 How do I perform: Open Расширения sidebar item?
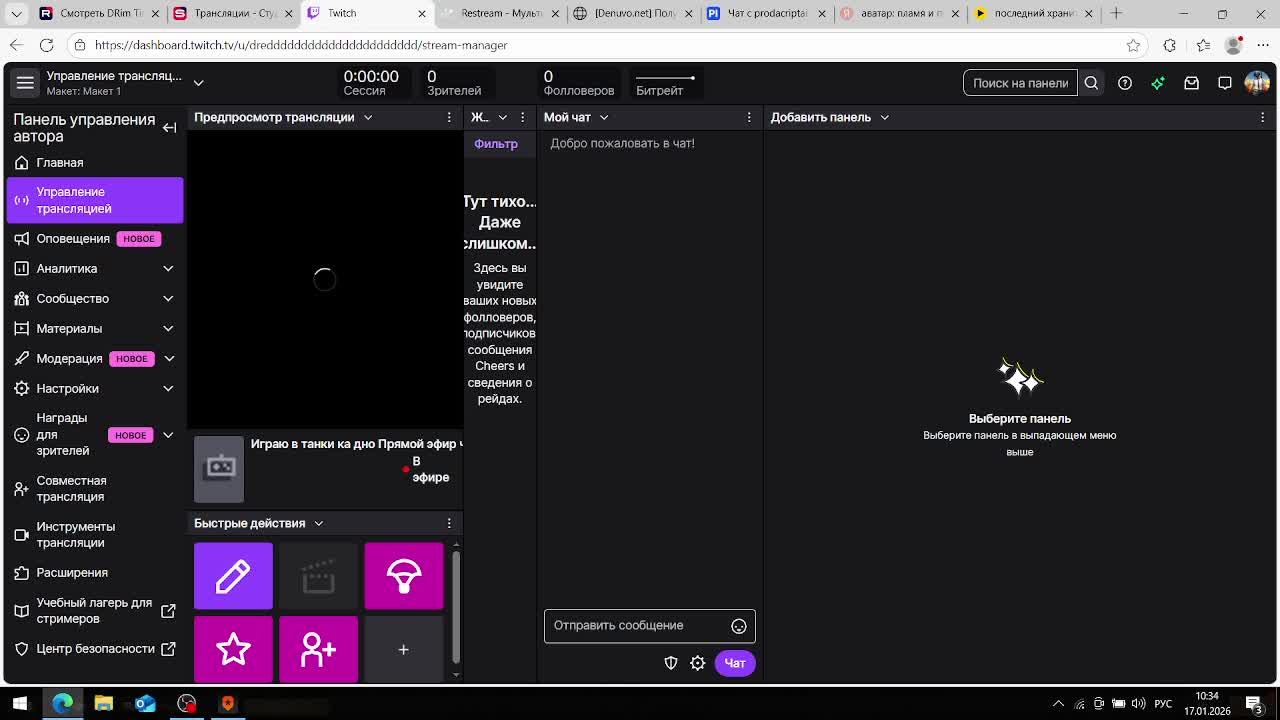[95, 572]
